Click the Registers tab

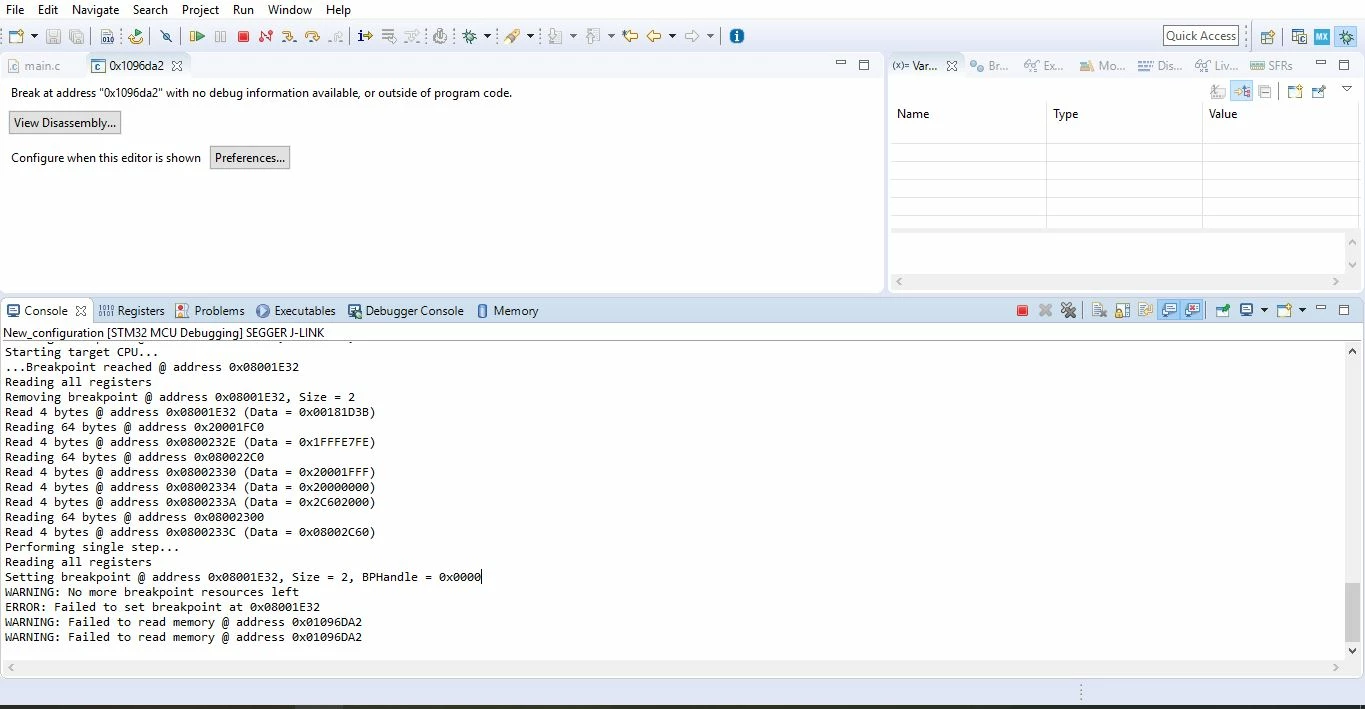coord(132,311)
